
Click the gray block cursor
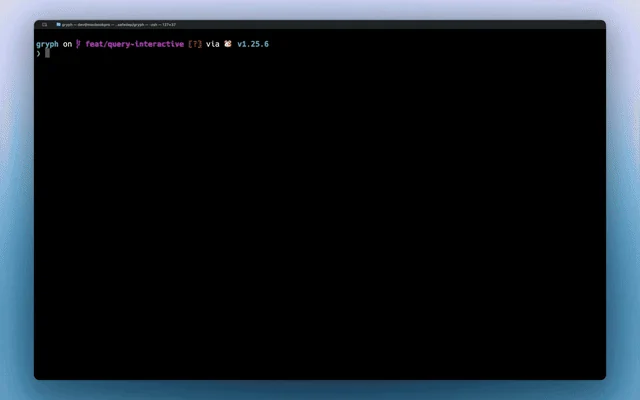point(47,53)
